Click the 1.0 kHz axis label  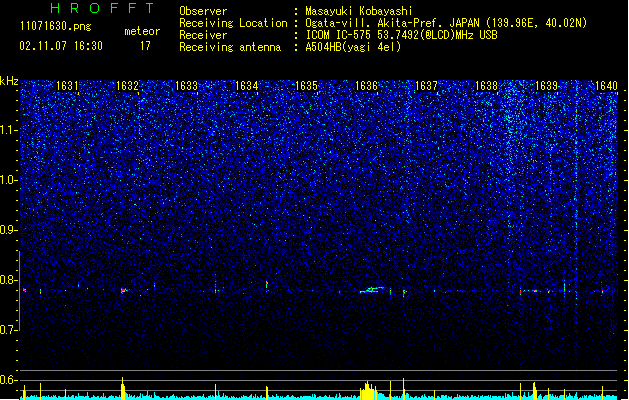[9, 180]
